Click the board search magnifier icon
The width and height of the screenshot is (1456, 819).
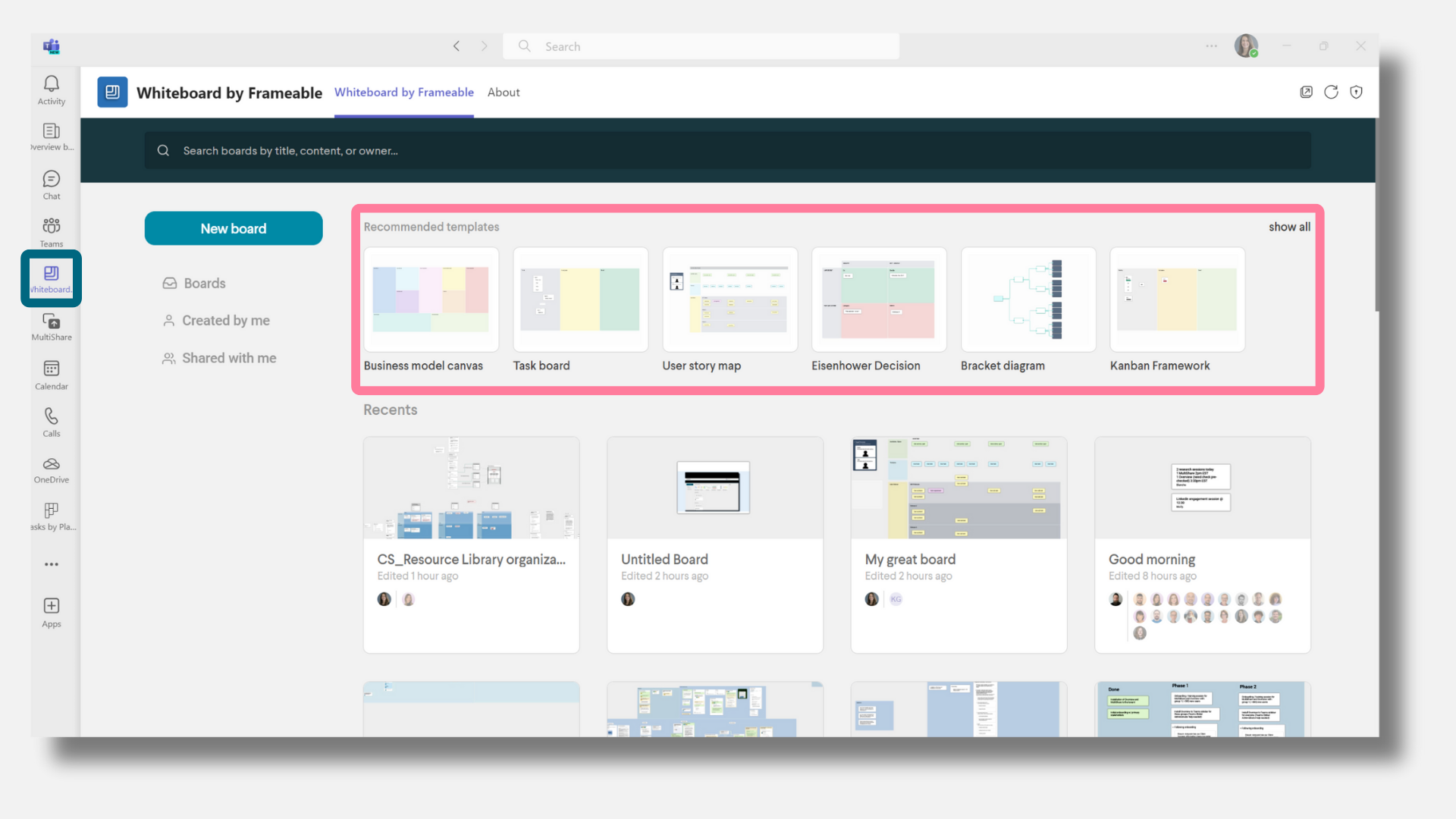point(163,150)
